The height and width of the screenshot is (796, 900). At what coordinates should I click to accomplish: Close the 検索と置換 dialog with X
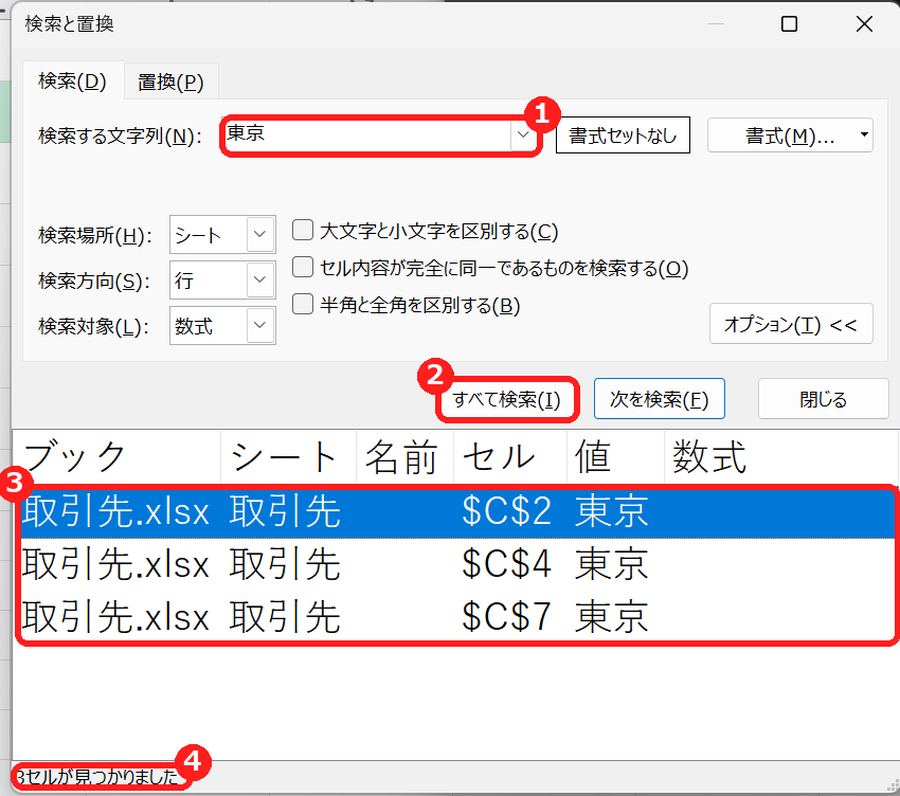click(x=864, y=24)
